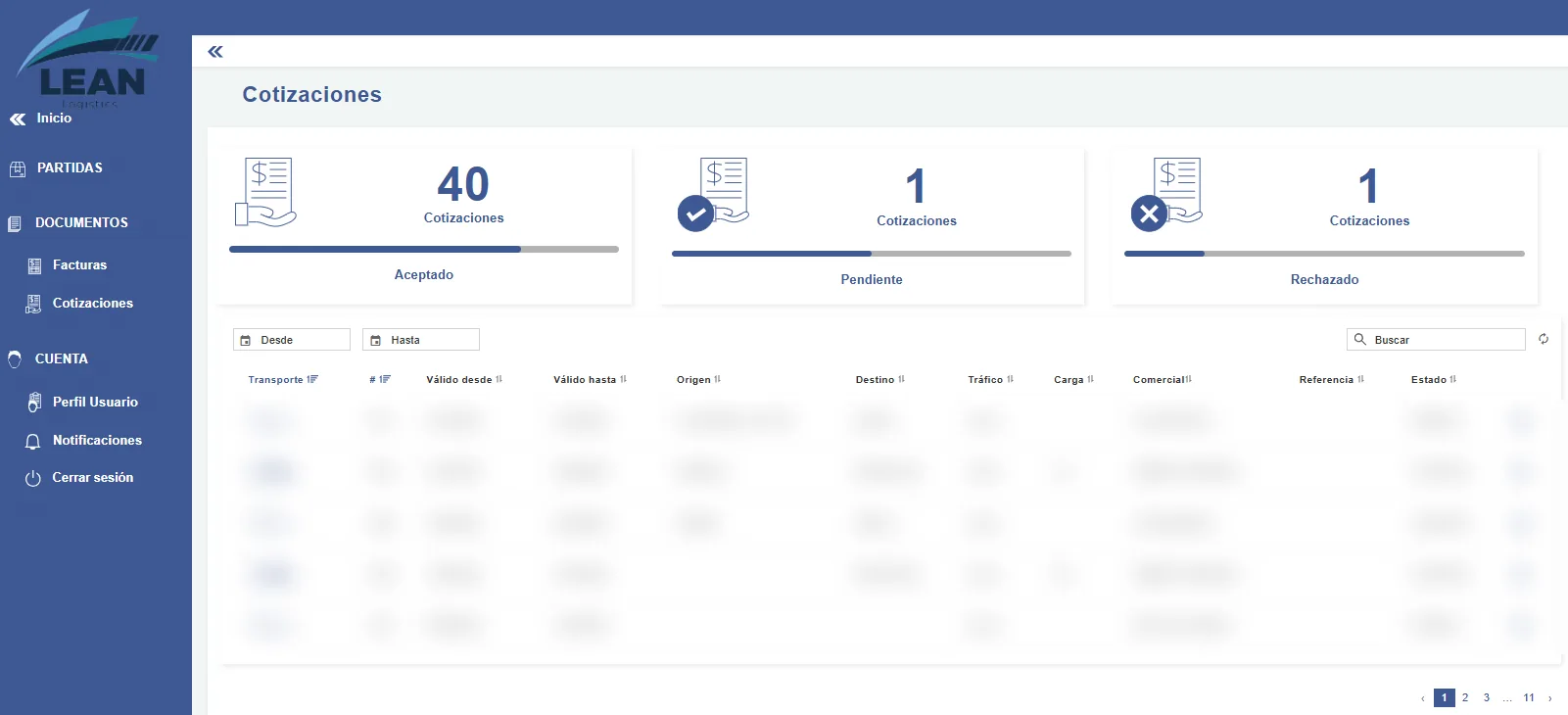The height and width of the screenshot is (715, 1568).
Task: Click the Hasta date field
Action: tap(421, 340)
